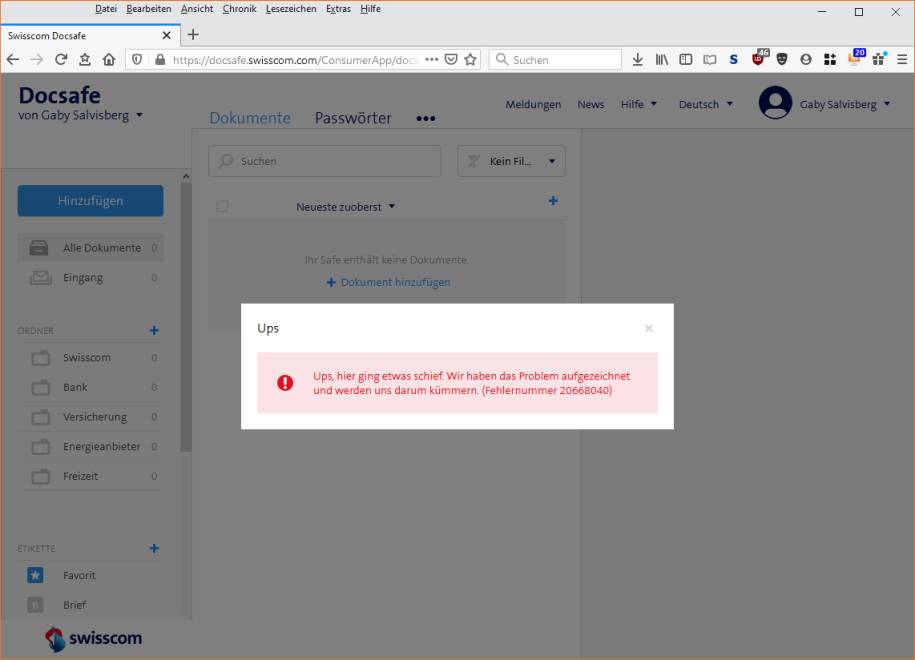
Task: Open the Hilfe menu in menu bar
Action: [x=371, y=9]
